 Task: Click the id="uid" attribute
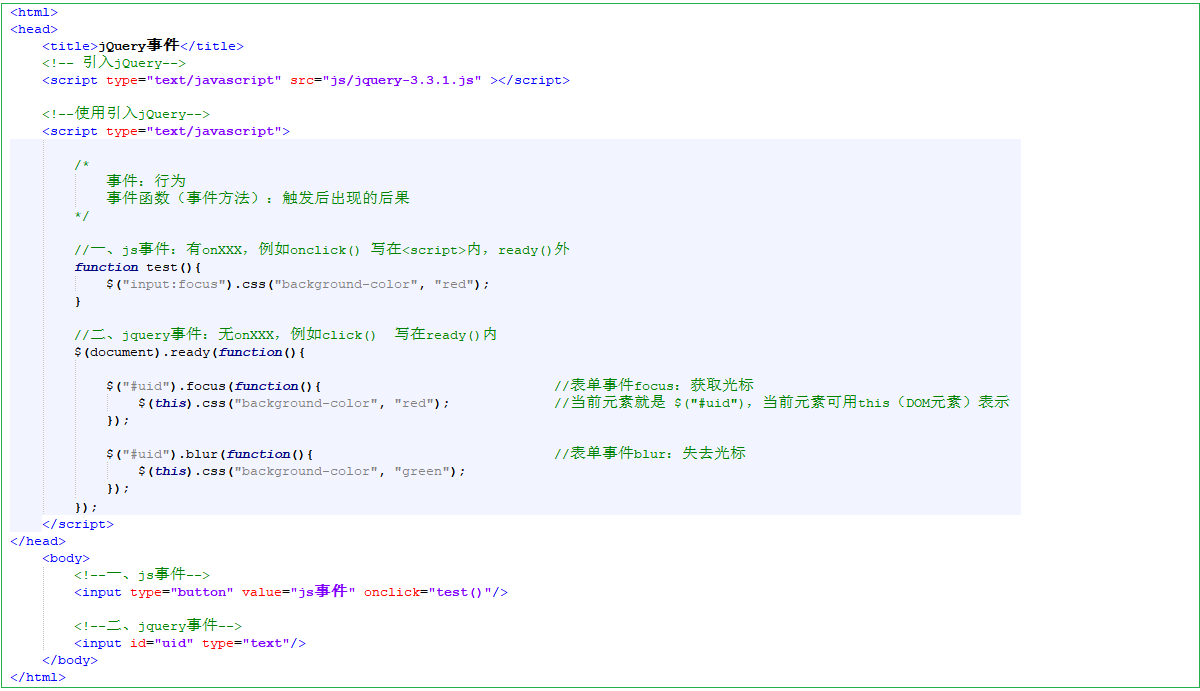click(x=162, y=643)
